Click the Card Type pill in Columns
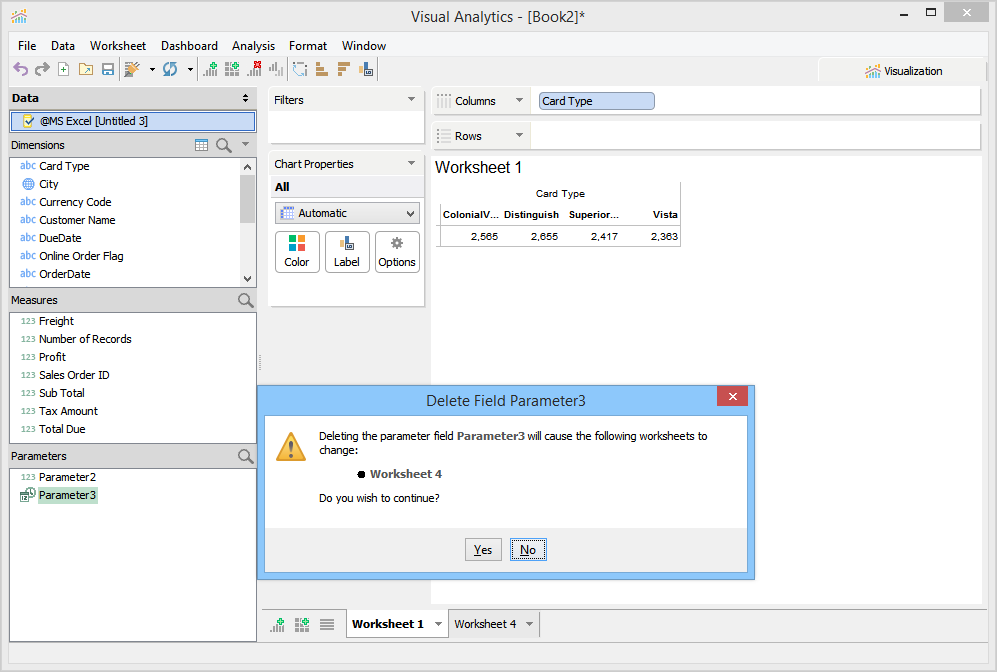997x672 pixels. pyautogui.click(x=596, y=100)
